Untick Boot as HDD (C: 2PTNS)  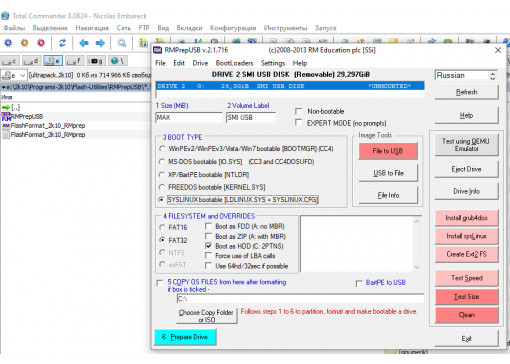tap(208, 246)
